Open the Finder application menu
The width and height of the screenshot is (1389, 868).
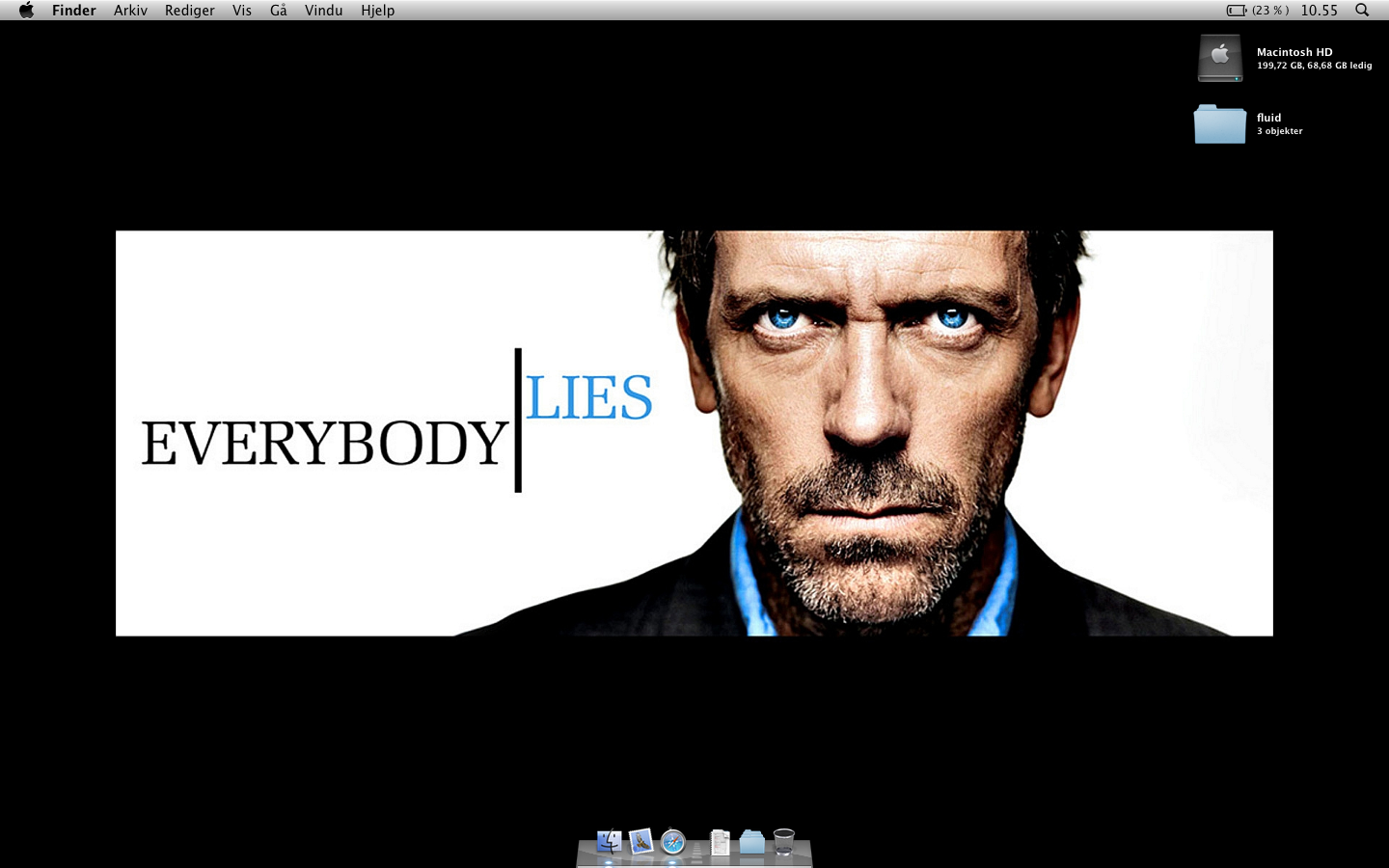point(74,10)
